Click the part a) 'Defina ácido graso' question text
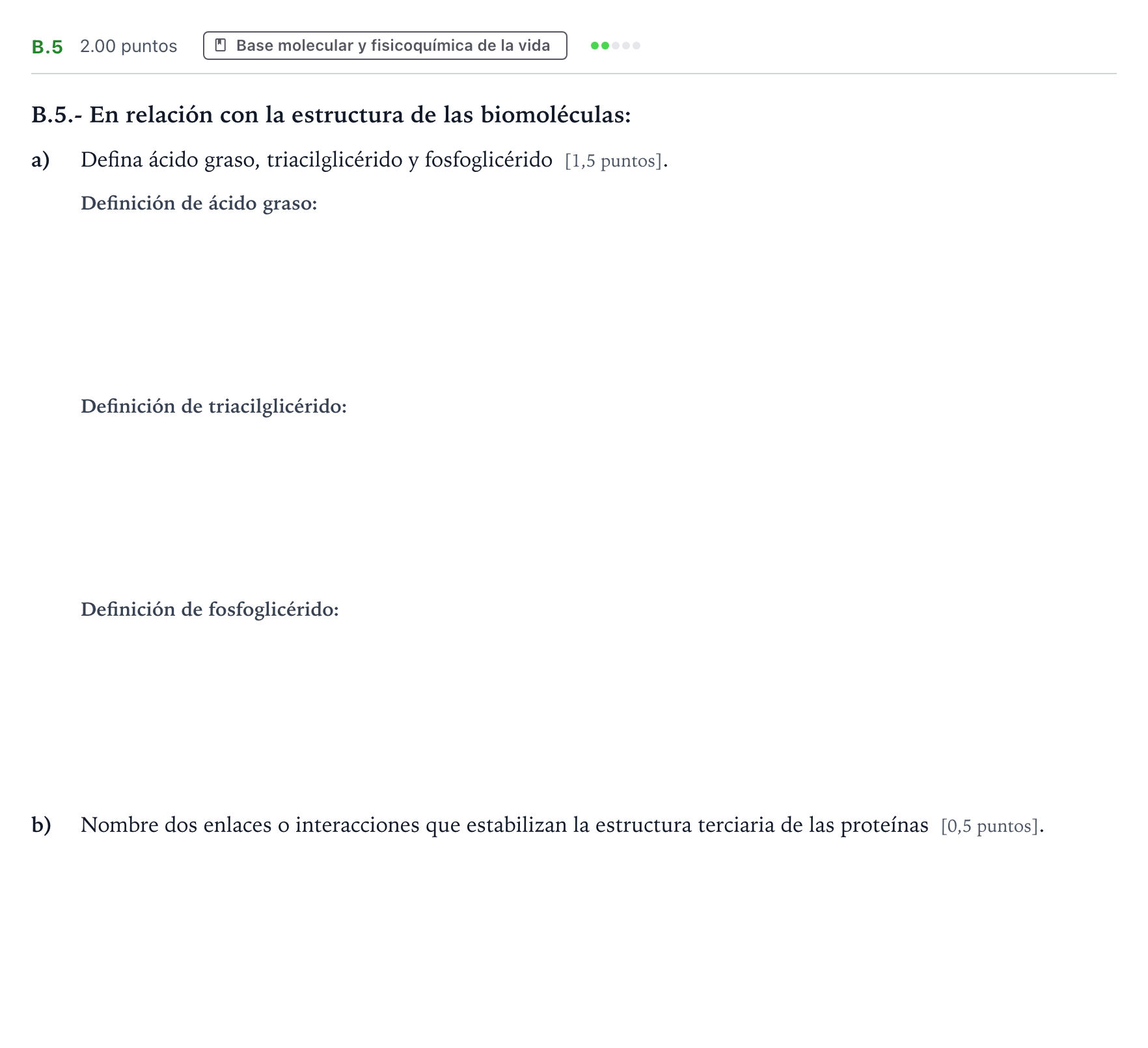Viewport: 1148px width, 1048px height. [x=316, y=160]
